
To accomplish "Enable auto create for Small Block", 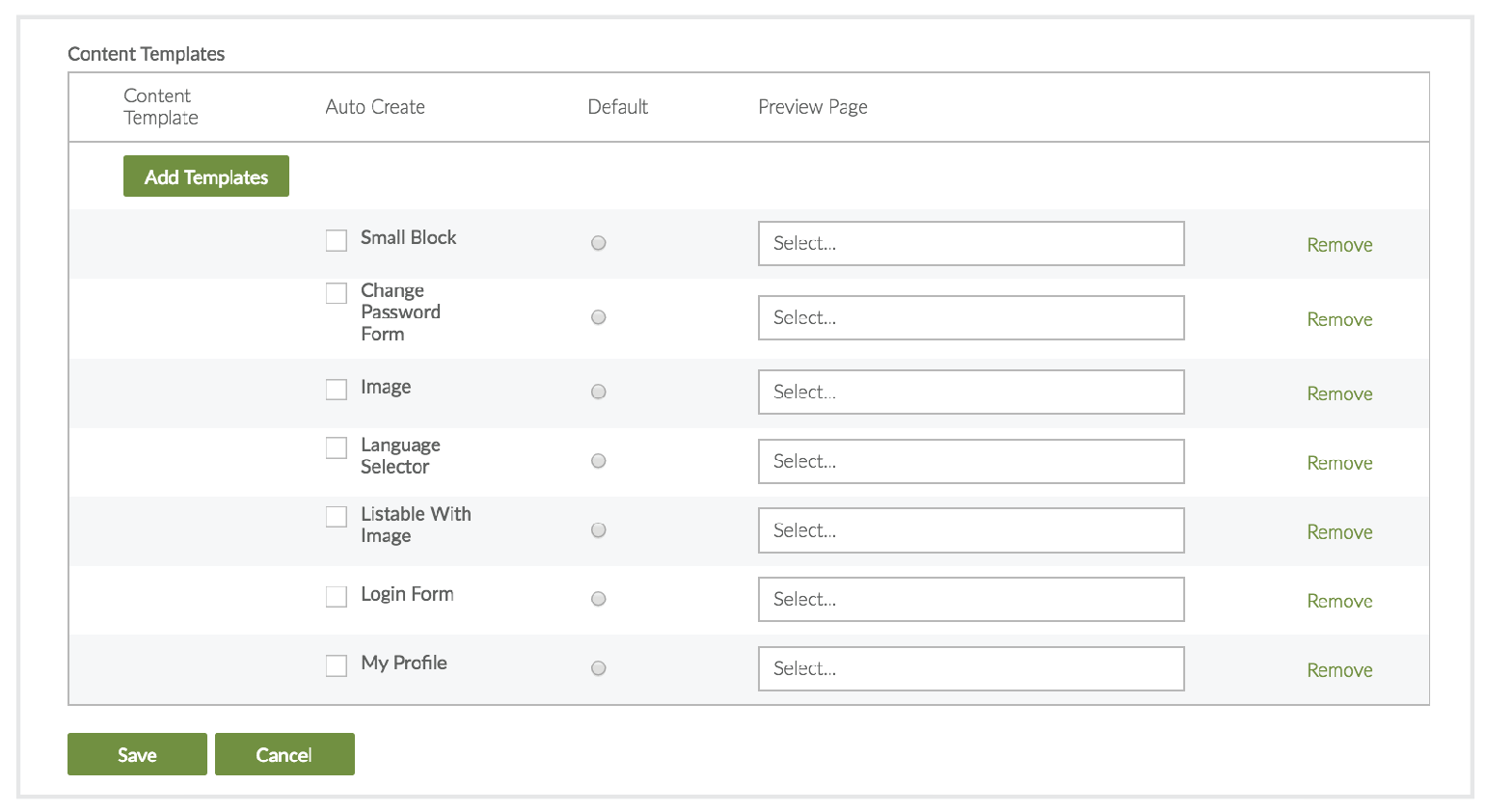I will point(337,240).
